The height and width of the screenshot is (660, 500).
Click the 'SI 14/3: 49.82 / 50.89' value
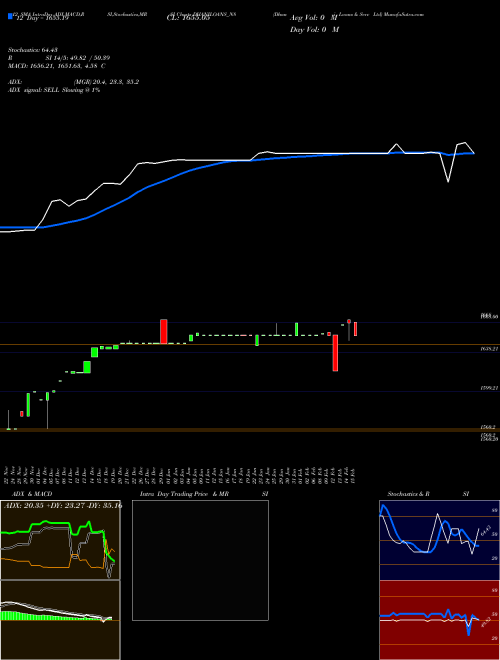[x=78, y=58]
